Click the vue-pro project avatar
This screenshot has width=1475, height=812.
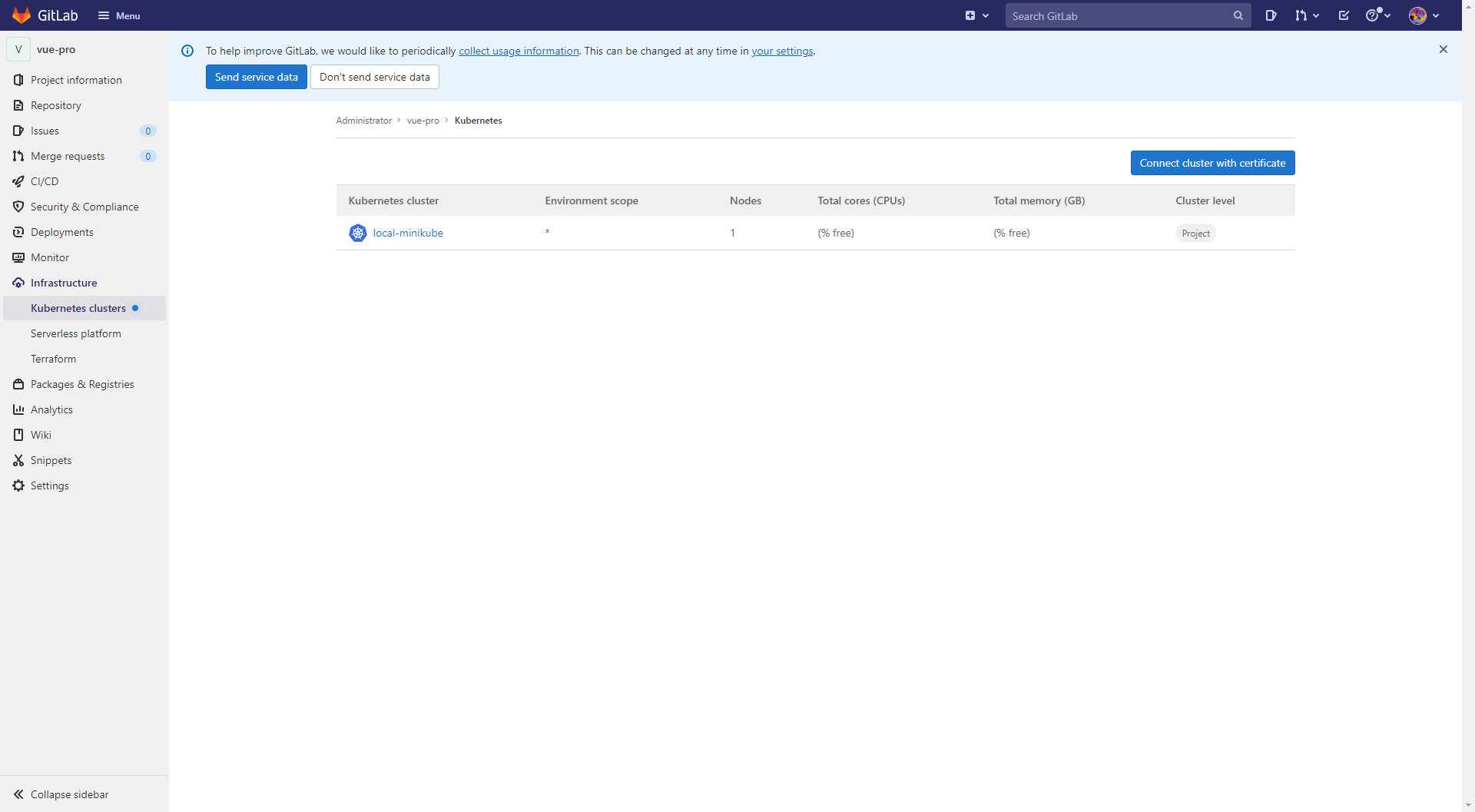coord(18,49)
